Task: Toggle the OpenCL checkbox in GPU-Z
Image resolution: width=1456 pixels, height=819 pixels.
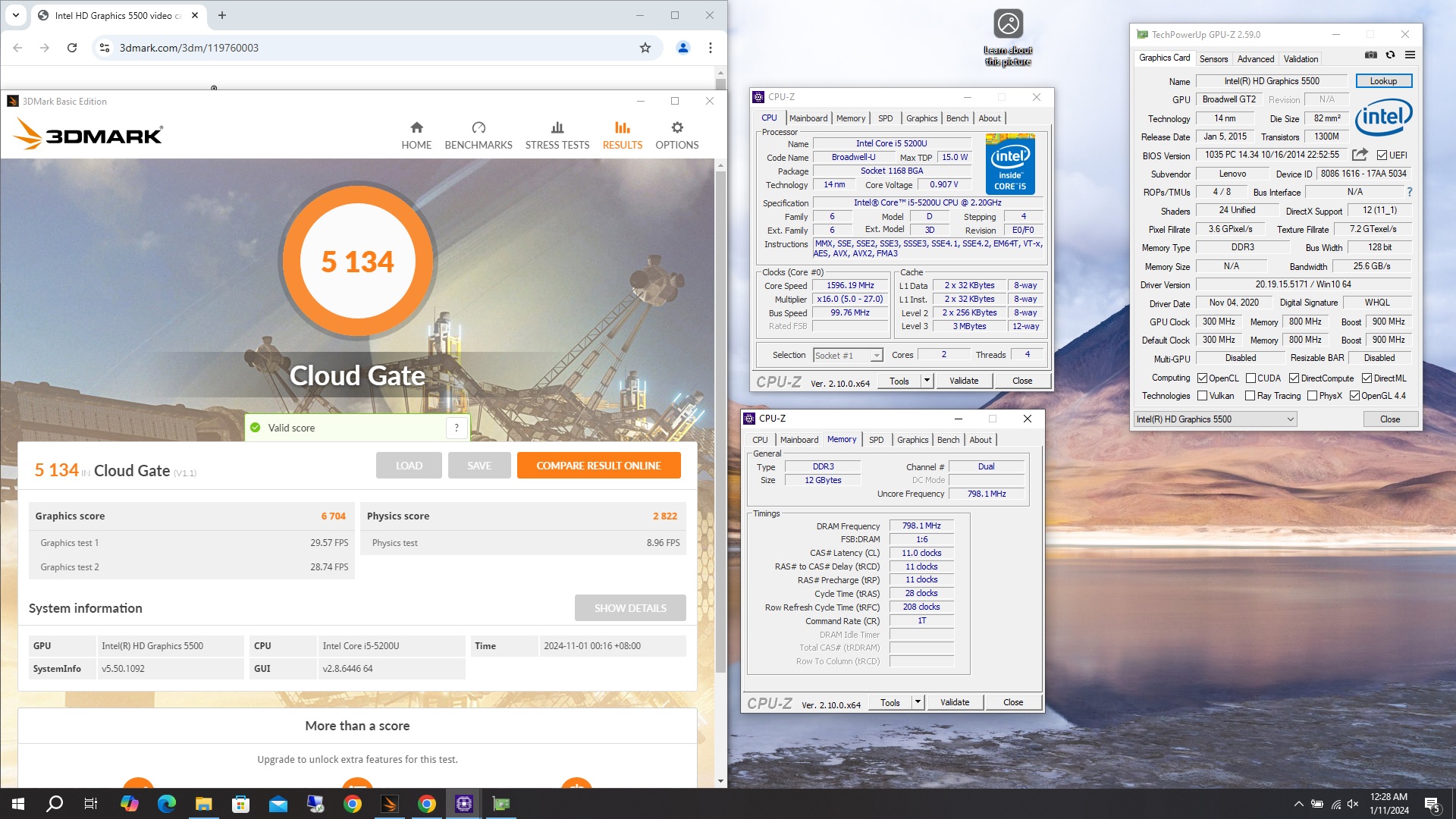Action: click(1202, 378)
